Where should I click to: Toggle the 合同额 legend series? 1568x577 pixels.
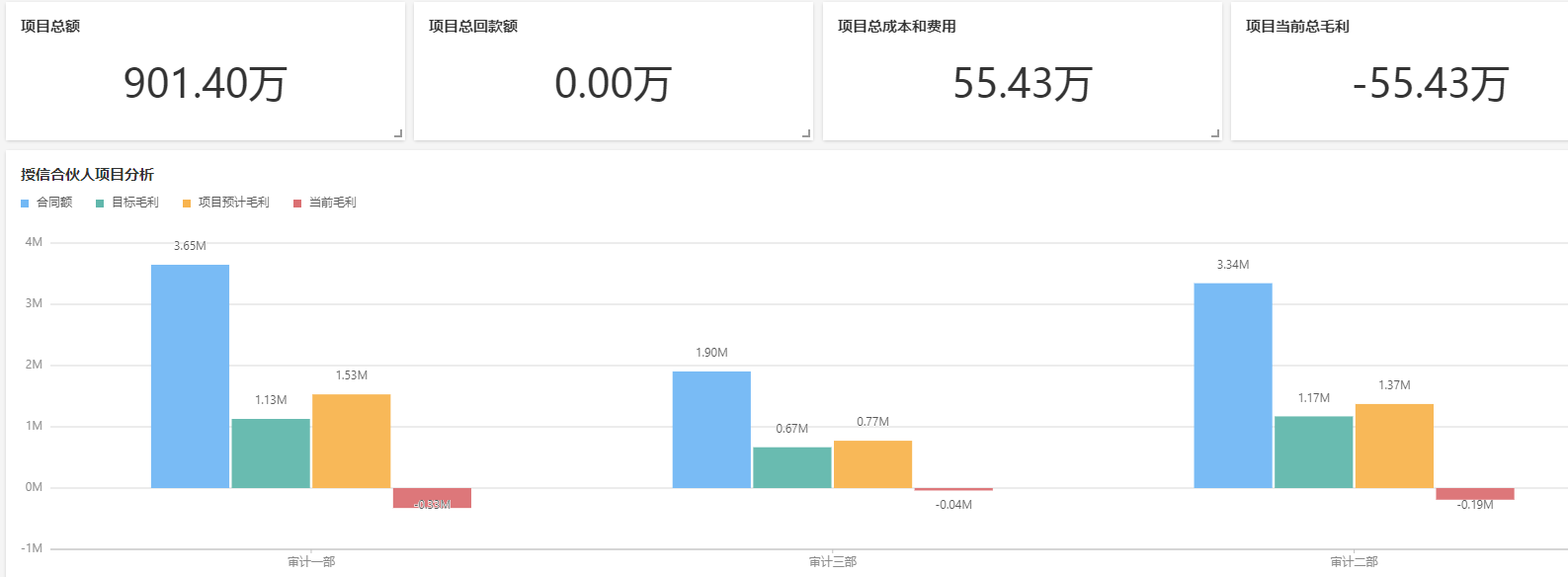point(46,203)
